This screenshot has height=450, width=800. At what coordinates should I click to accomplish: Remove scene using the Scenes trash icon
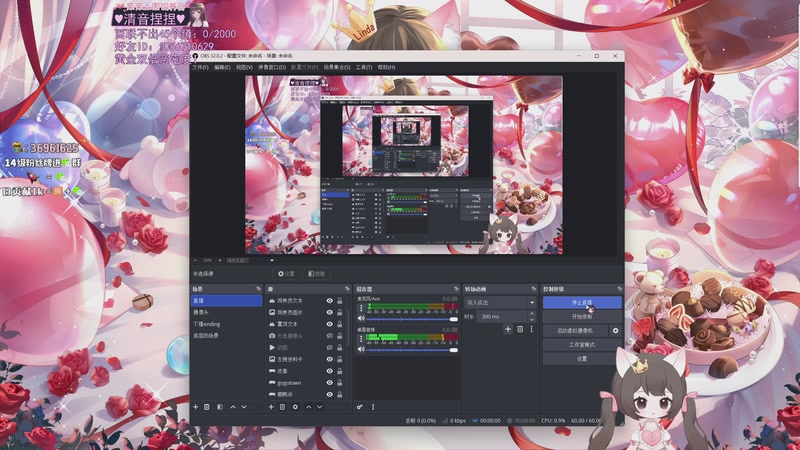[207, 407]
